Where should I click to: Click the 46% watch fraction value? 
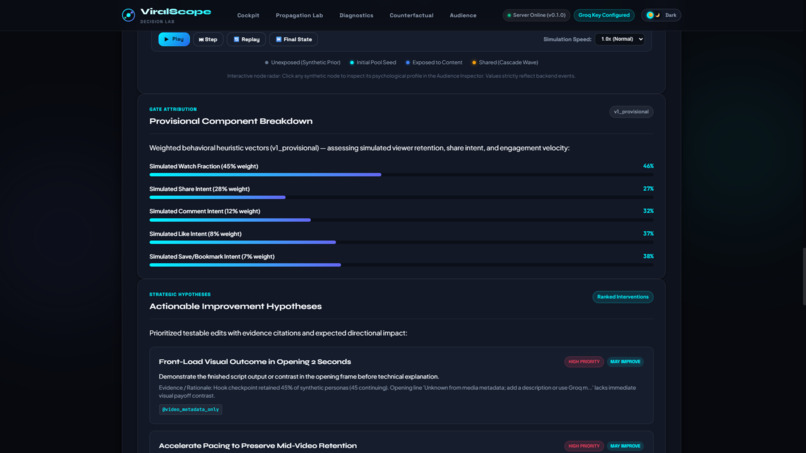coord(648,166)
